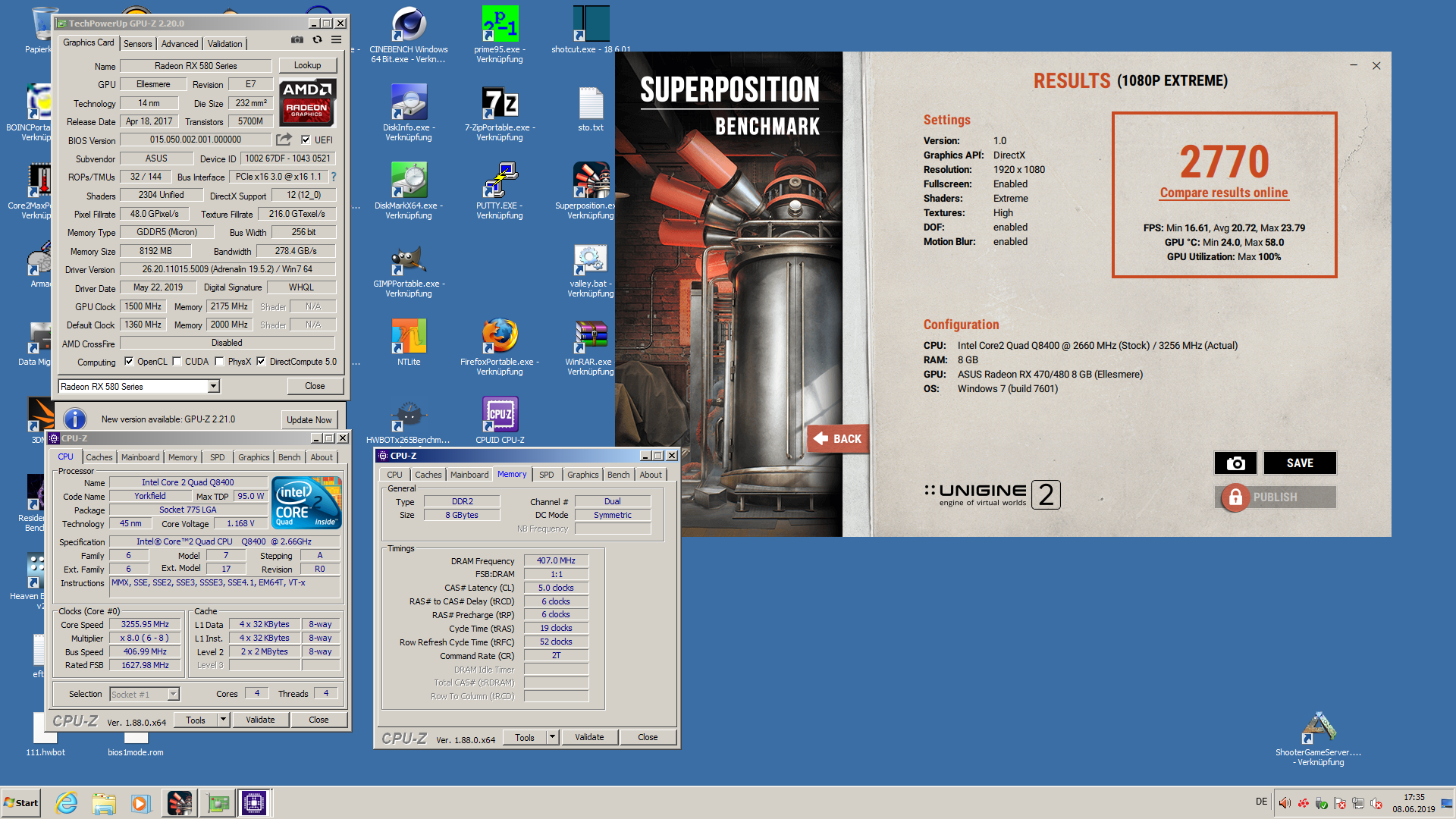This screenshot has height=819, width=1456.
Task: Open Bench tab in left CPU-Z window
Action: click(x=289, y=457)
